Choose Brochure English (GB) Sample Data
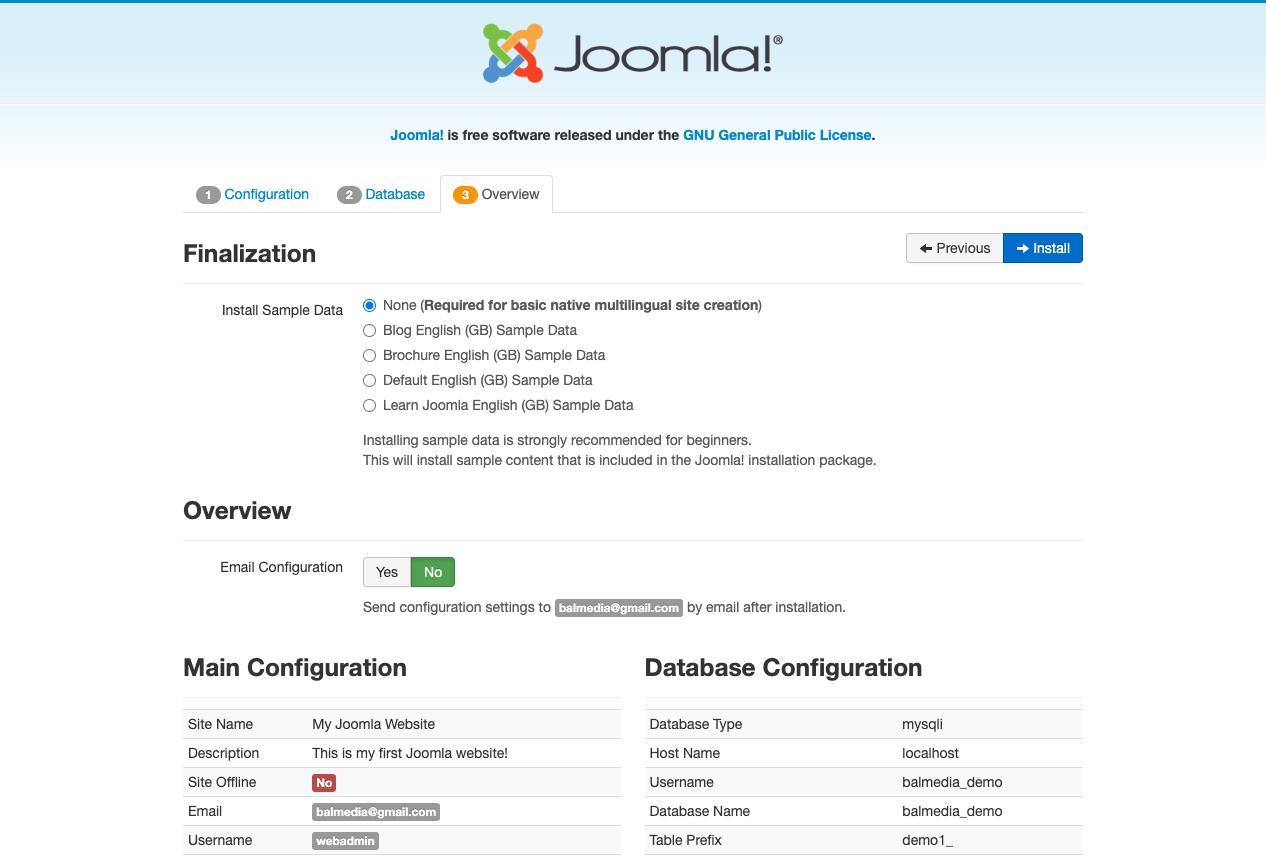 point(370,355)
